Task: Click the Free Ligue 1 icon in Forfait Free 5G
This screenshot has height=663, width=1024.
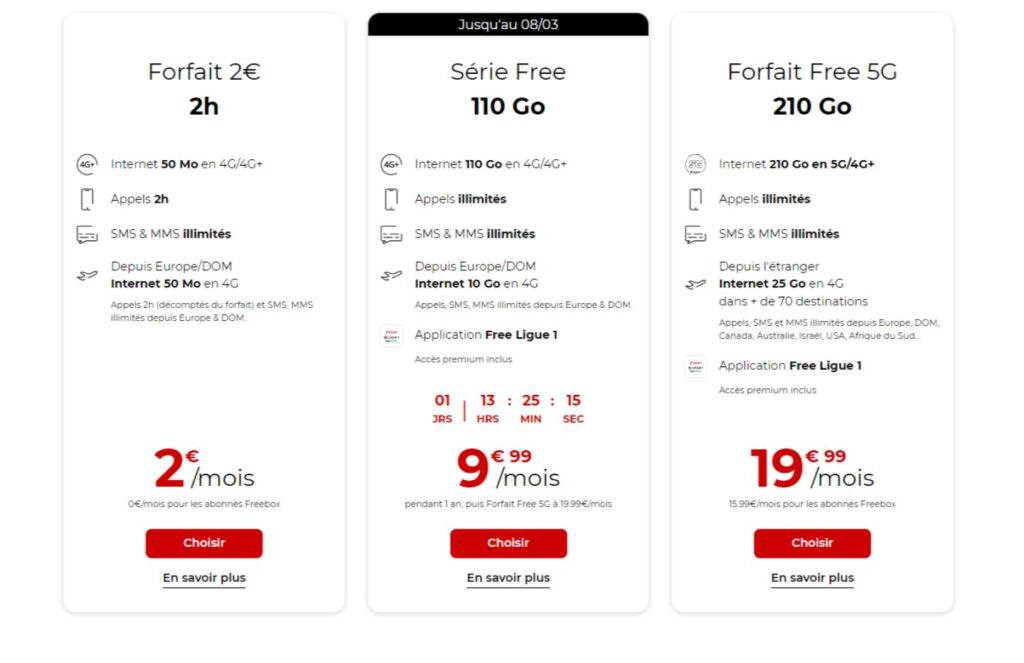Action: [x=696, y=366]
